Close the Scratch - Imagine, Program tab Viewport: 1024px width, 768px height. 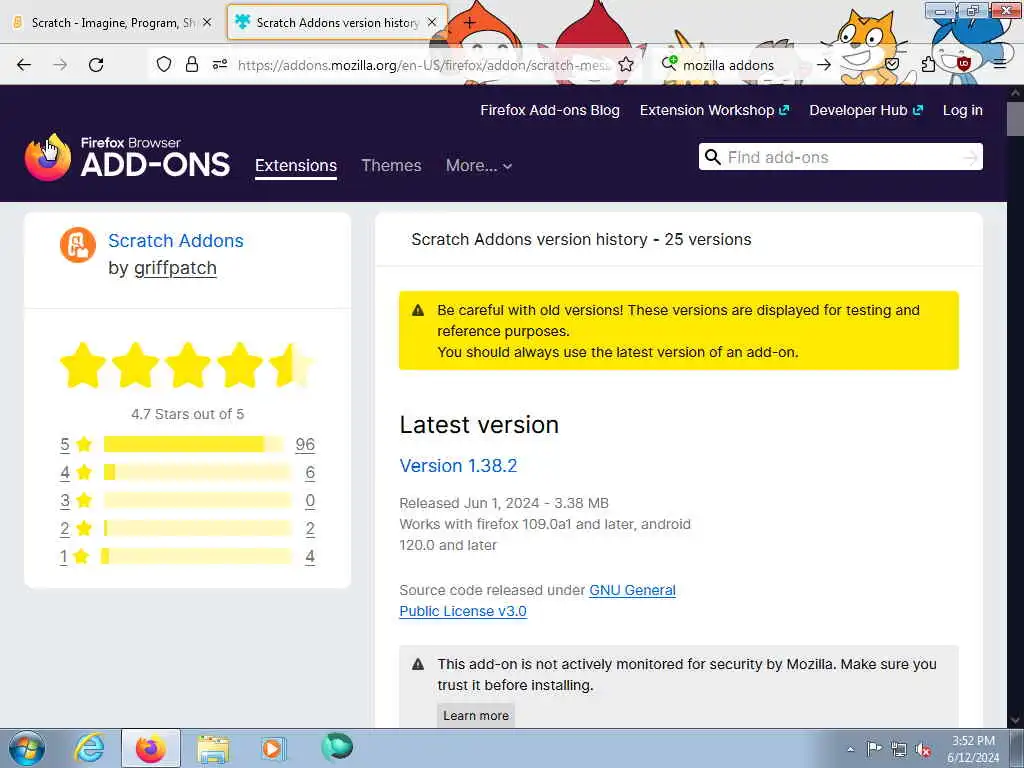coord(206,22)
